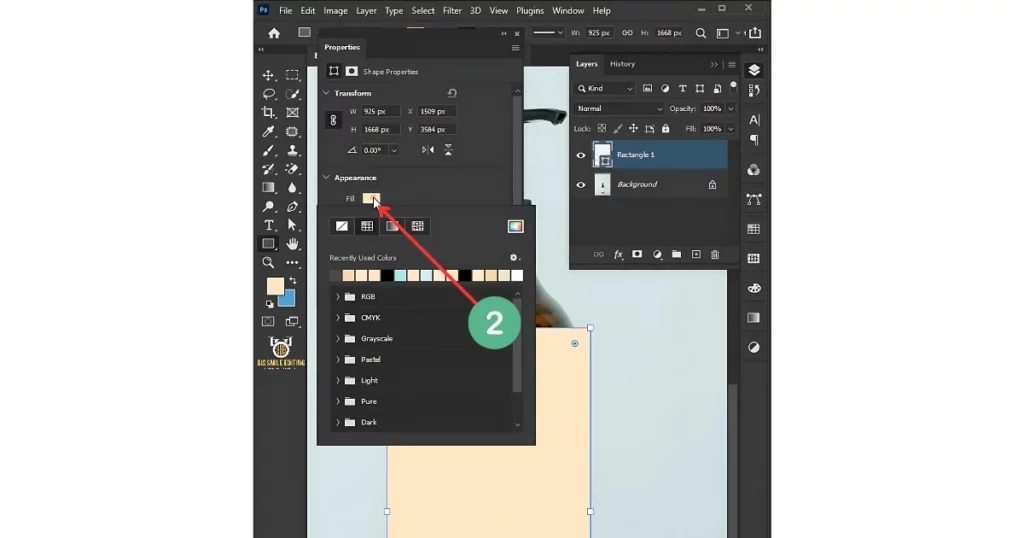
Task: Open the swatches gear settings menu
Action: (x=514, y=258)
